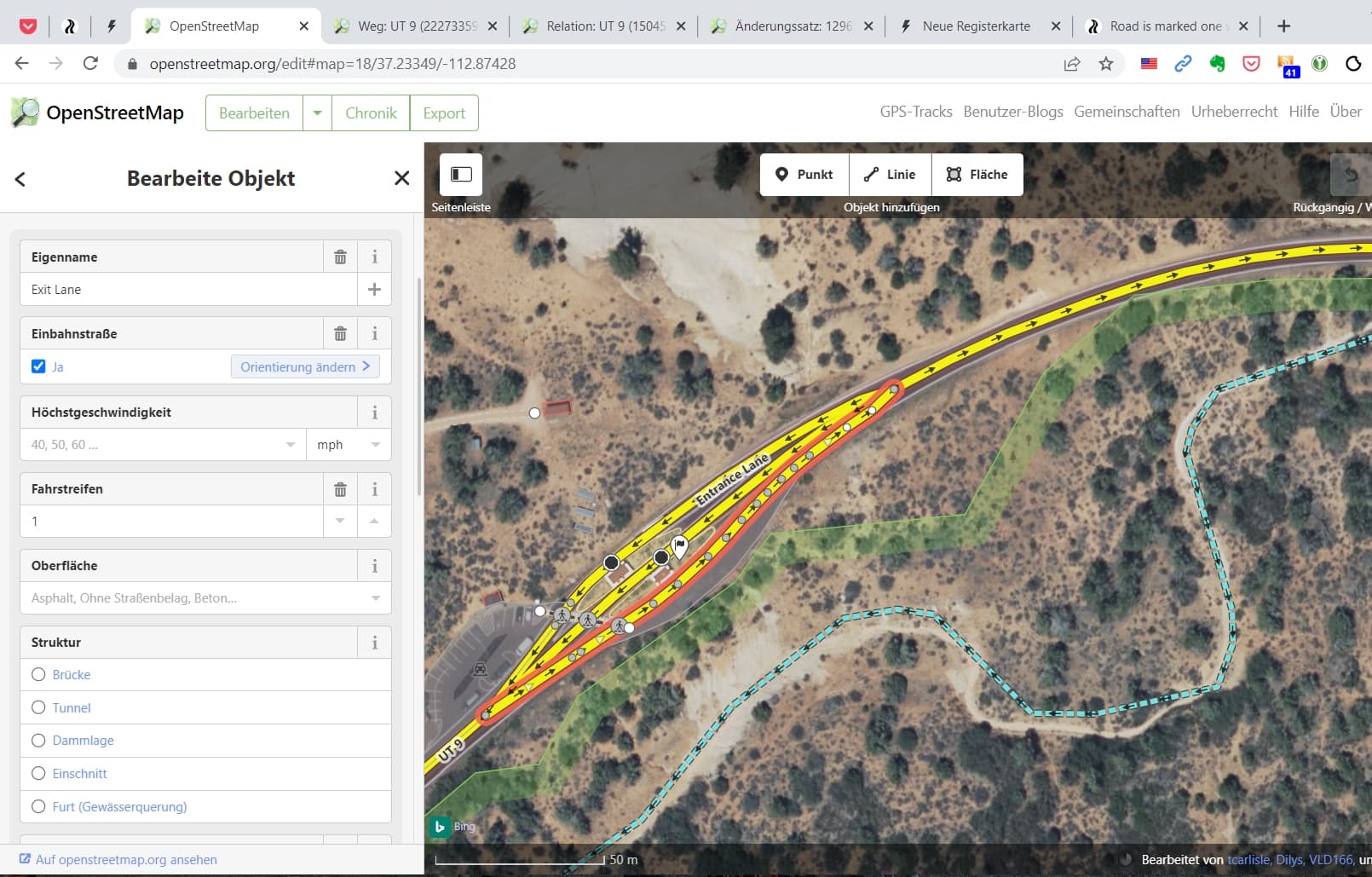This screenshot has width=1372, height=877.
Task: Click Orientierung ändern button
Action: pyautogui.click(x=304, y=366)
